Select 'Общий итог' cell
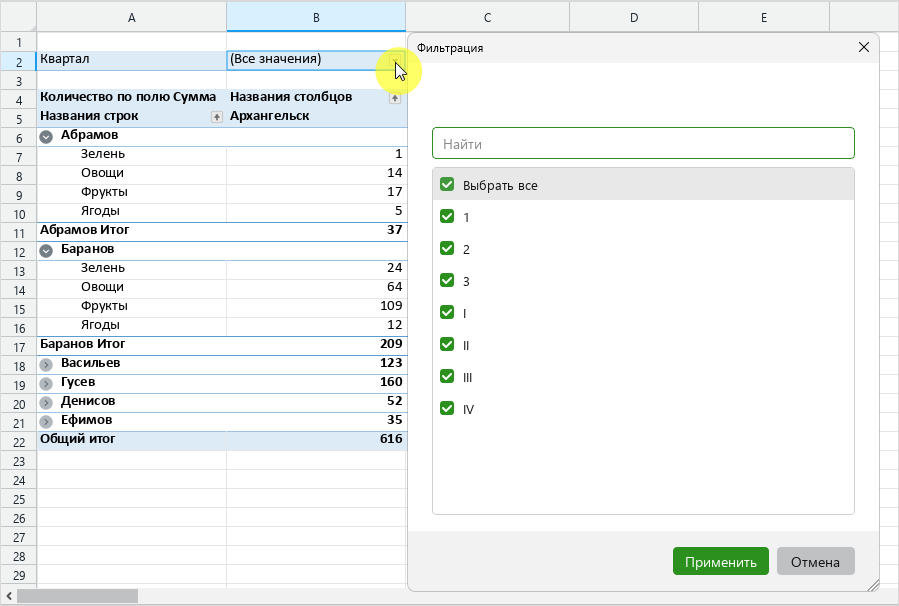The image size is (899, 606). [132, 441]
